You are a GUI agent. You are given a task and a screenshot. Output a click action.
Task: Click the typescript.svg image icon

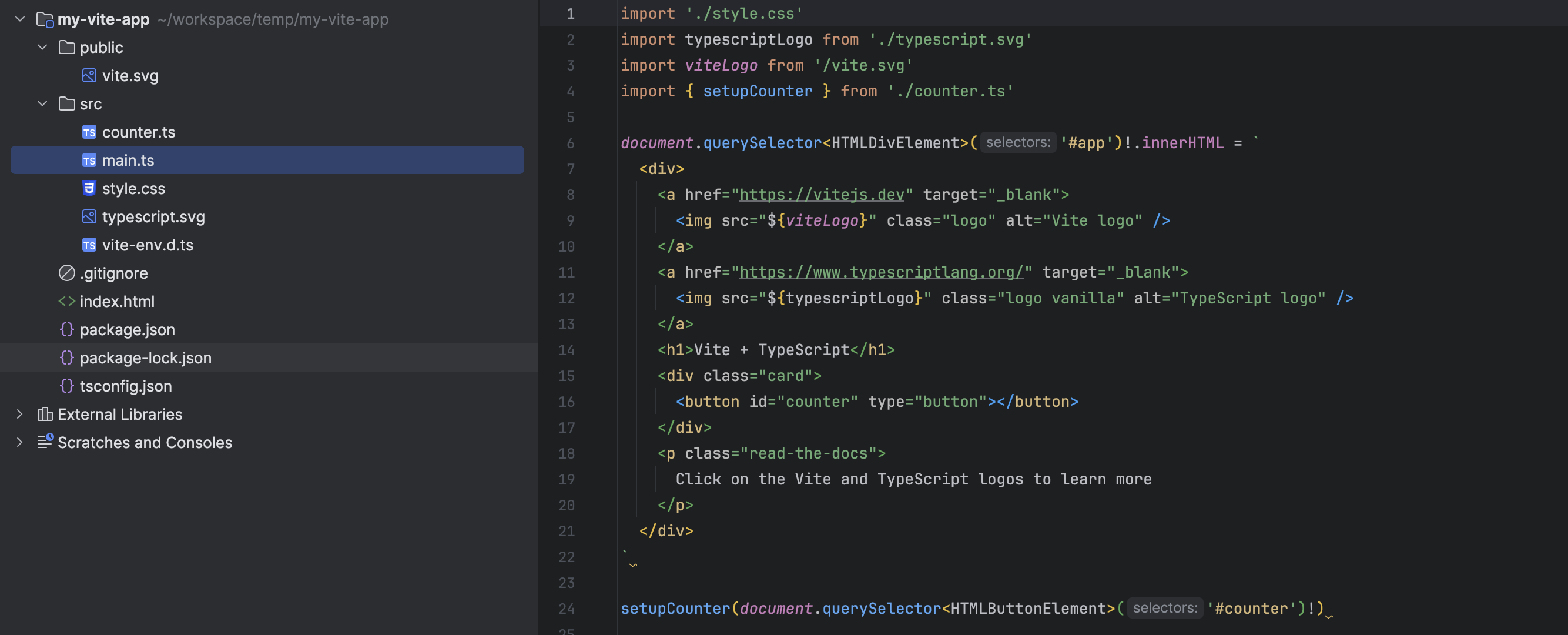[x=89, y=217]
